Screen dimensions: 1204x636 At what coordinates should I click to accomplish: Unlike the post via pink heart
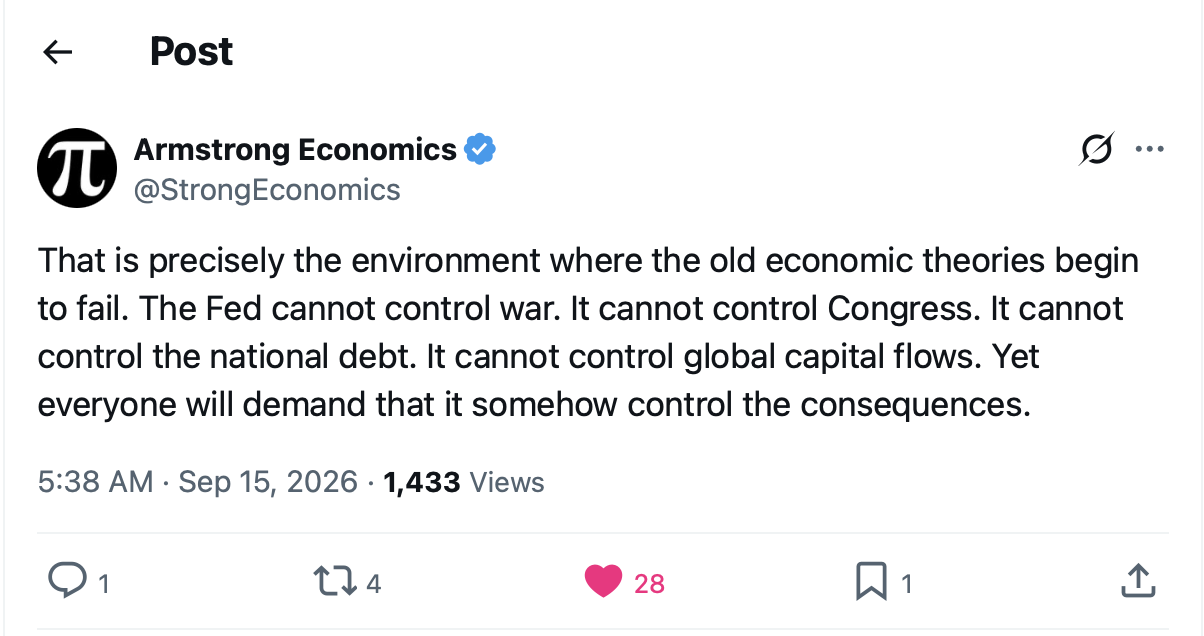[603, 581]
